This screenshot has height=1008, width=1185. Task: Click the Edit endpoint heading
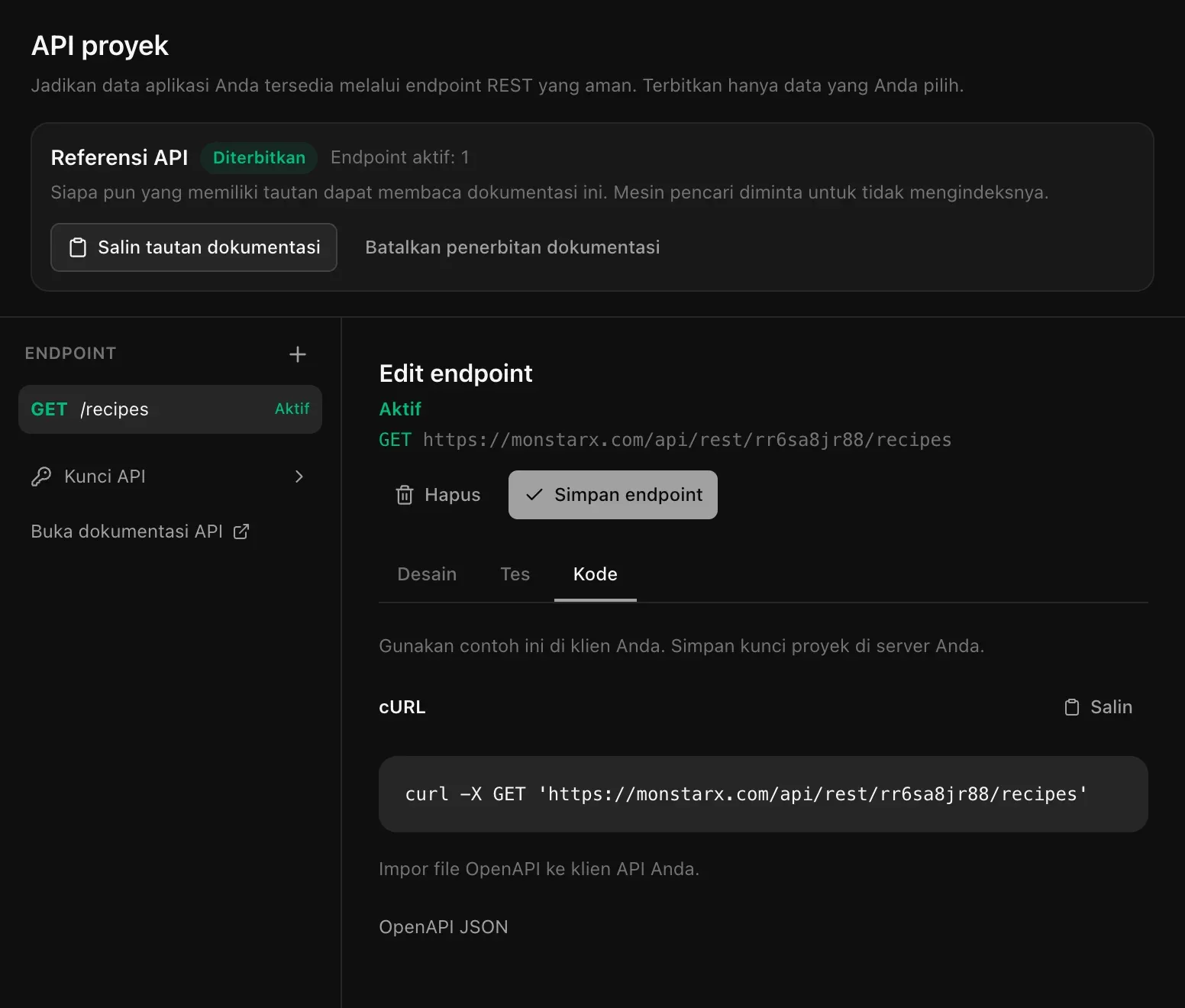[x=456, y=373]
